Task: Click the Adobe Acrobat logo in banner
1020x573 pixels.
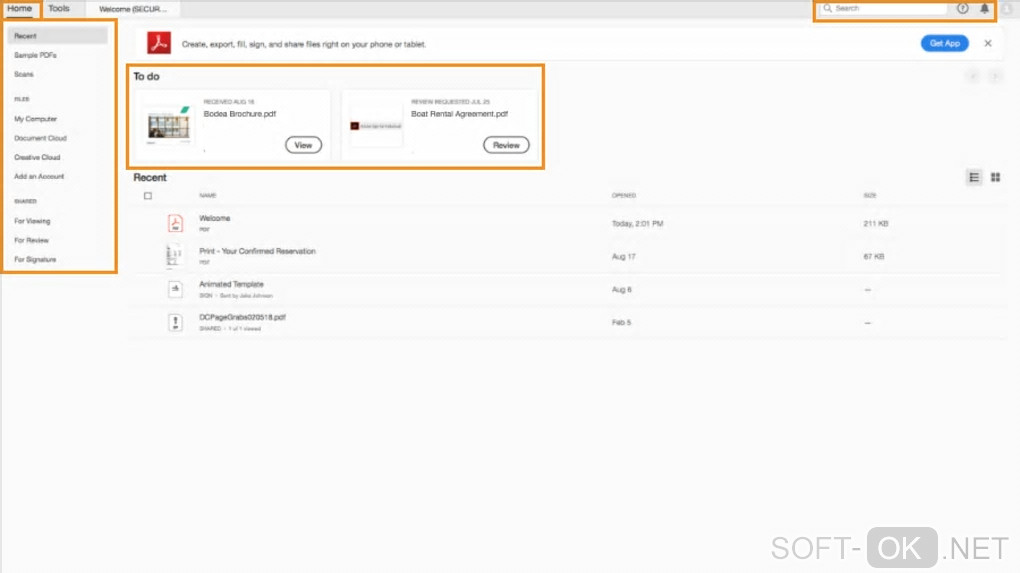Action: [x=159, y=44]
